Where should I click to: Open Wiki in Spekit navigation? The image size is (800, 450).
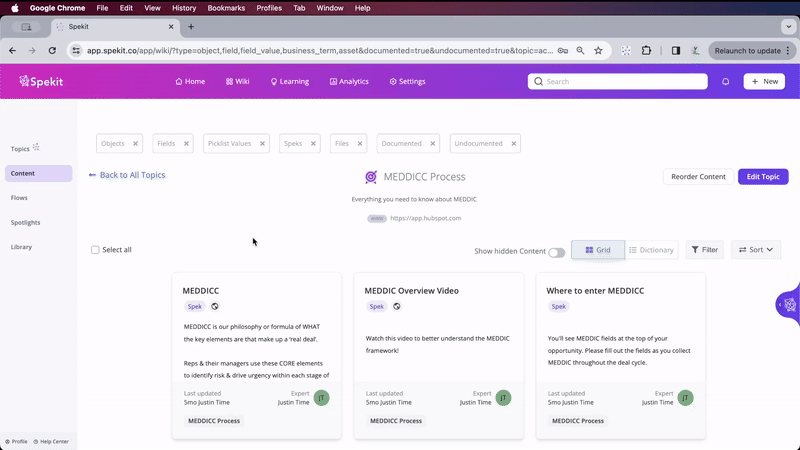tap(238, 82)
